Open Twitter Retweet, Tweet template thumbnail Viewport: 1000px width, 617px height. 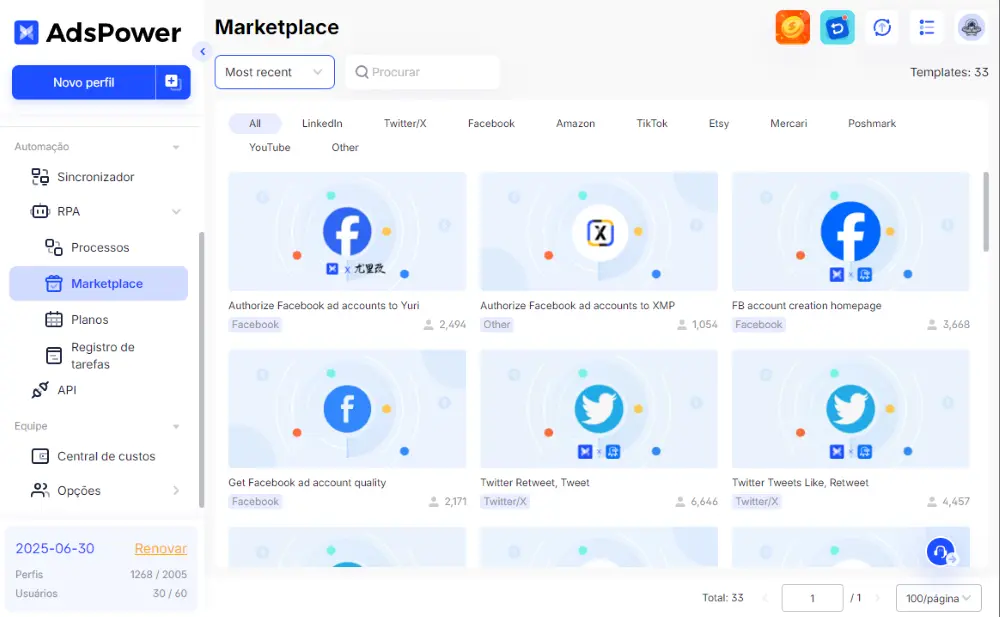point(599,409)
